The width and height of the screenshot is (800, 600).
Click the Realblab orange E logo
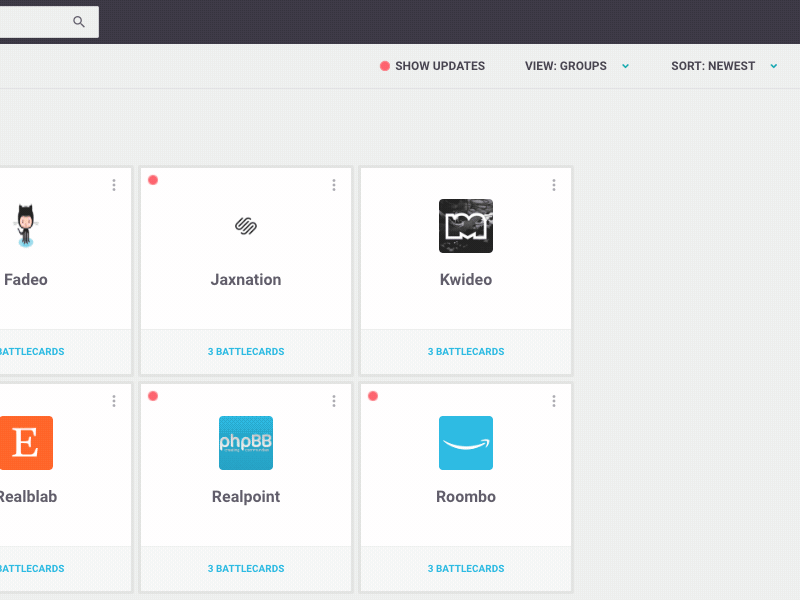pos(26,443)
